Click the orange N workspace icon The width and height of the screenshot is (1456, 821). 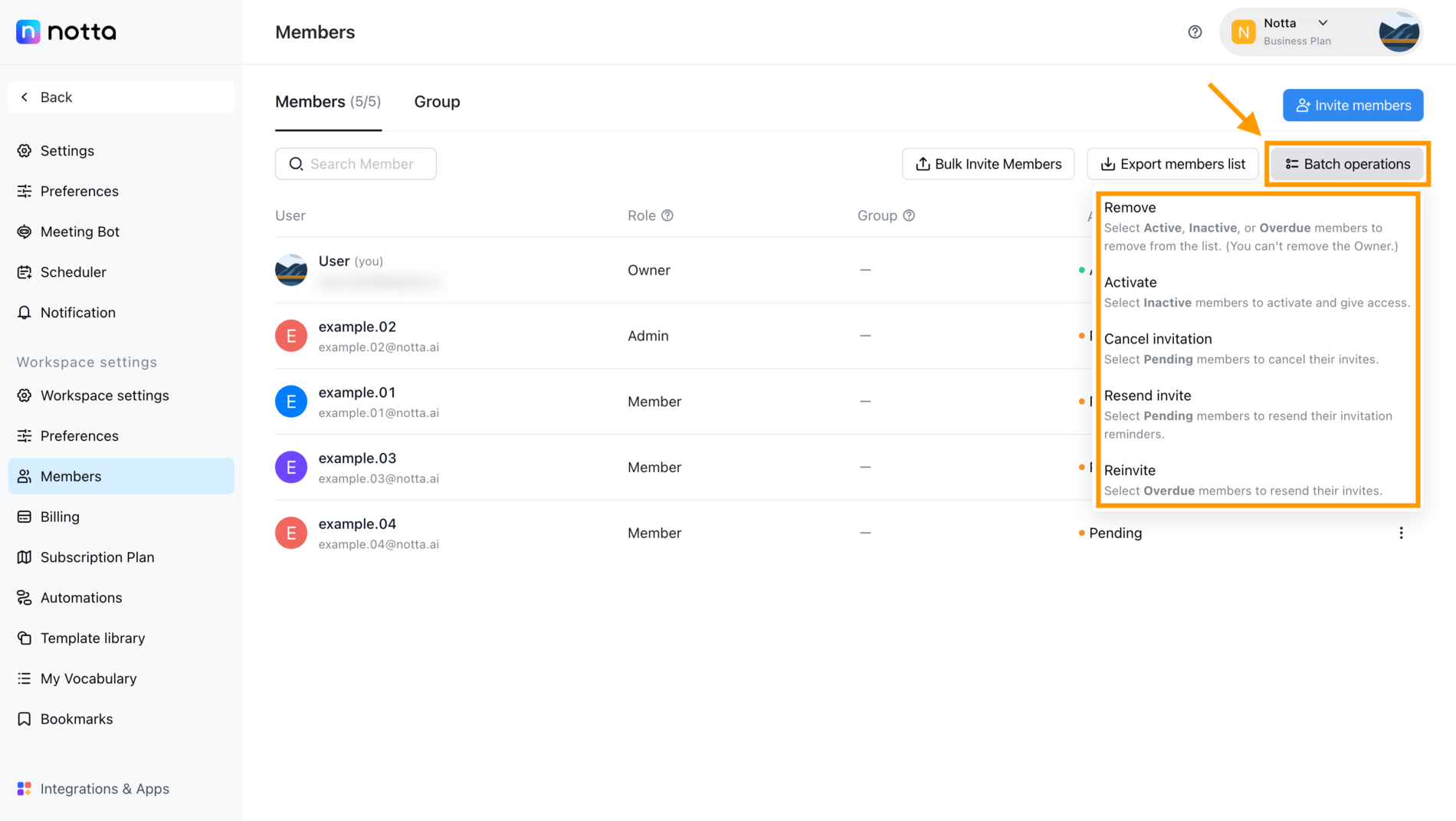coord(1243,32)
